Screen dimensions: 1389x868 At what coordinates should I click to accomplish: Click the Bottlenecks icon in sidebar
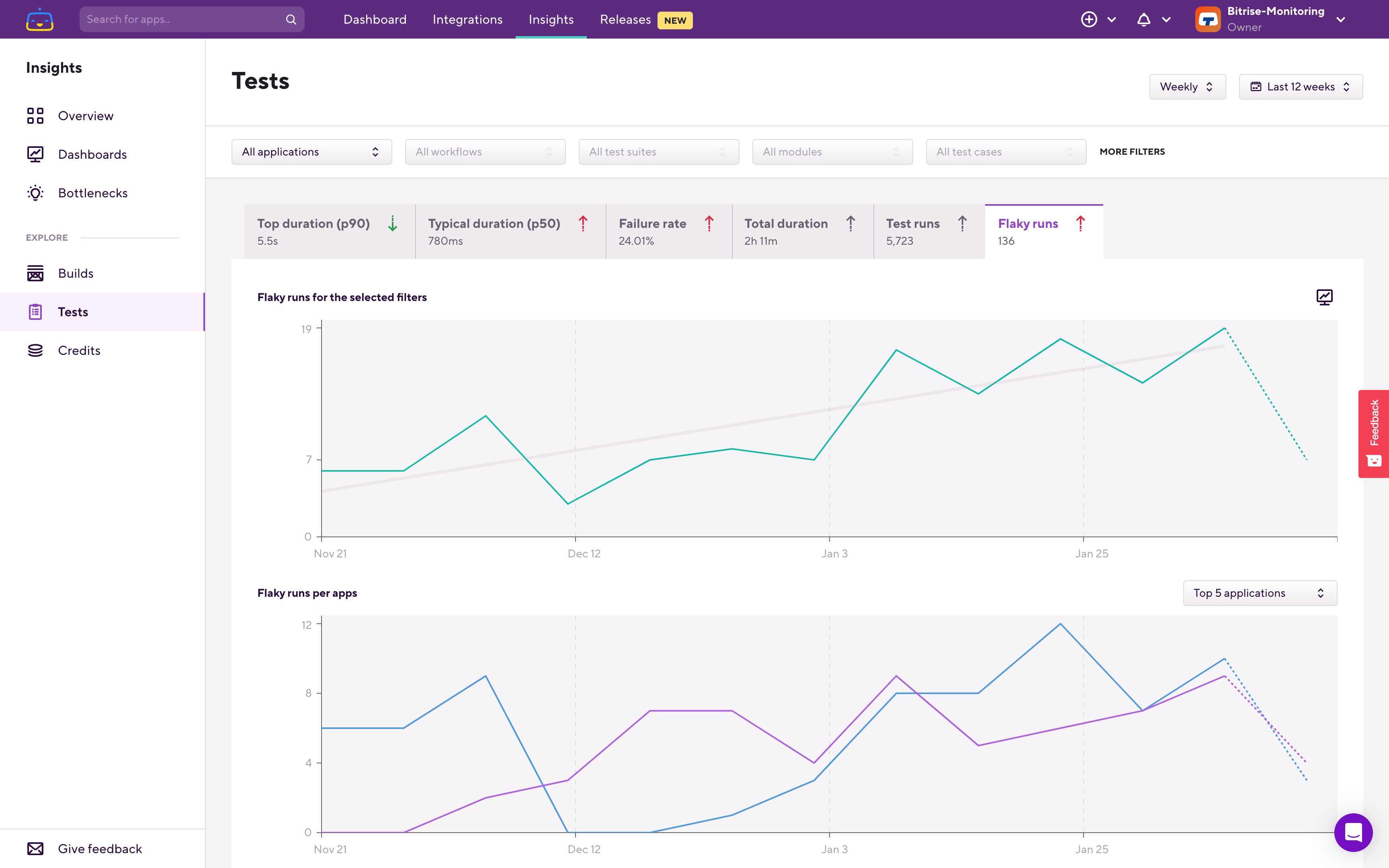[35, 192]
